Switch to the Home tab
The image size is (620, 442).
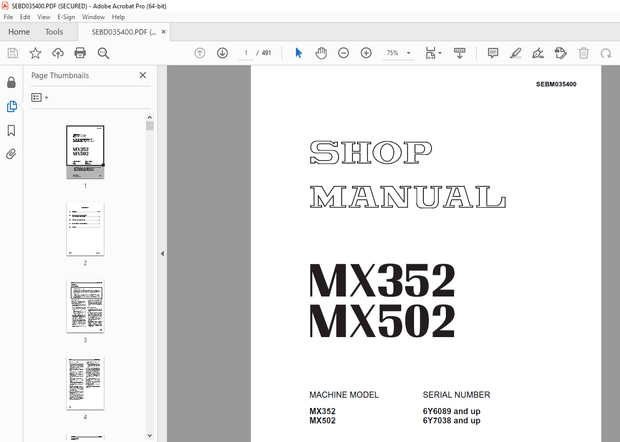[19, 32]
